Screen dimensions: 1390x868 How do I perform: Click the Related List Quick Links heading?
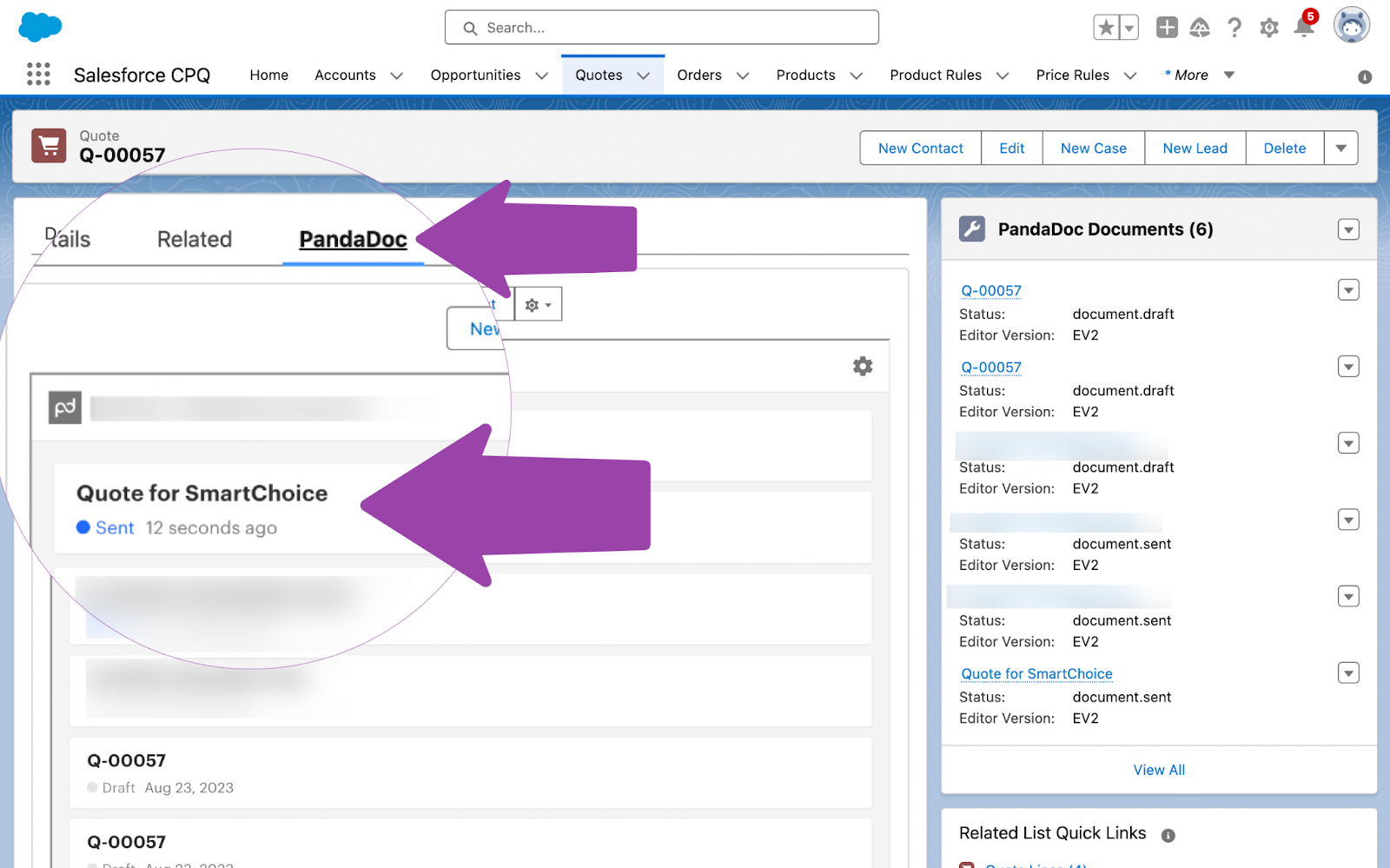point(1052,833)
